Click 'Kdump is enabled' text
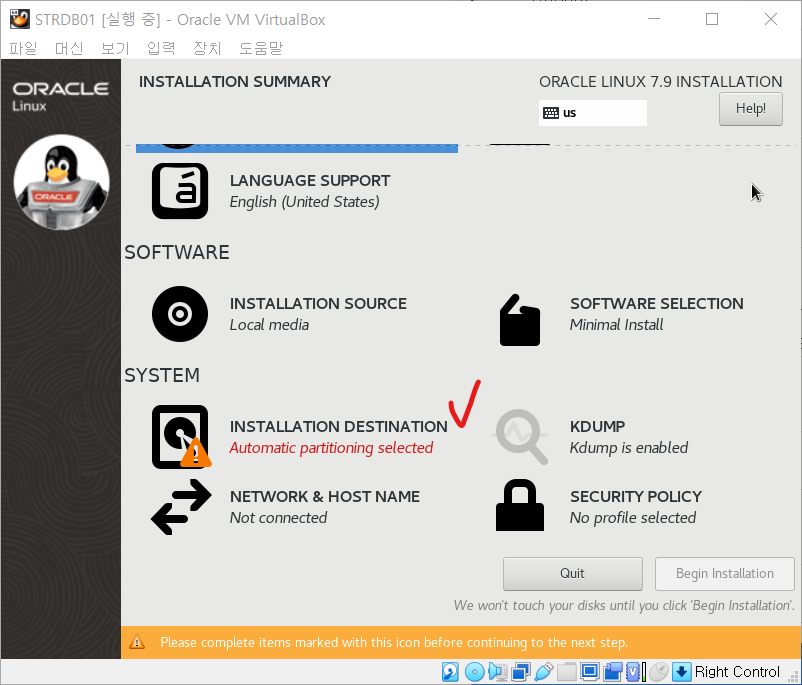 point(629,448)
